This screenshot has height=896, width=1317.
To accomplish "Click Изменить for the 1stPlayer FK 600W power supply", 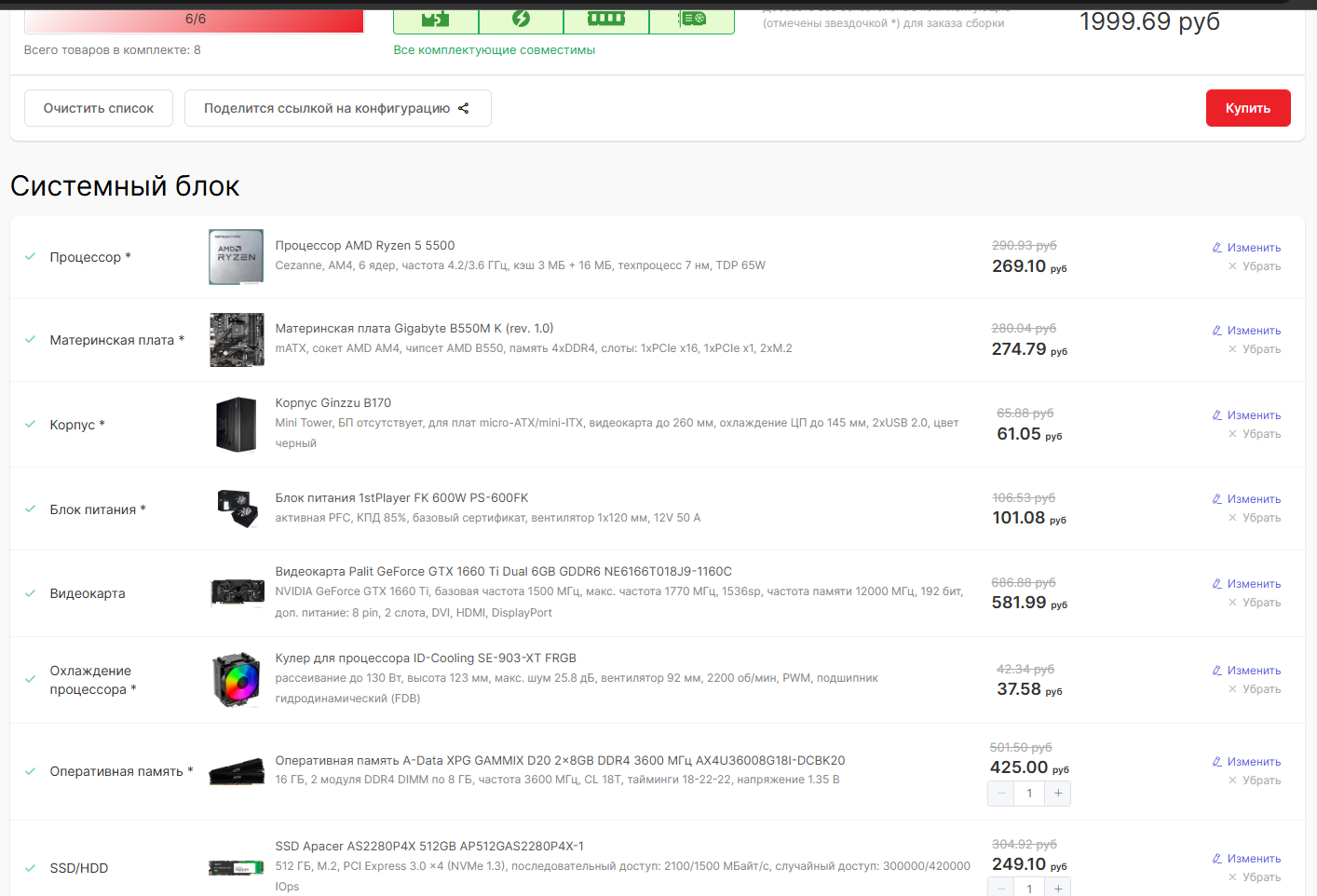I will [x=1246, y=499].
